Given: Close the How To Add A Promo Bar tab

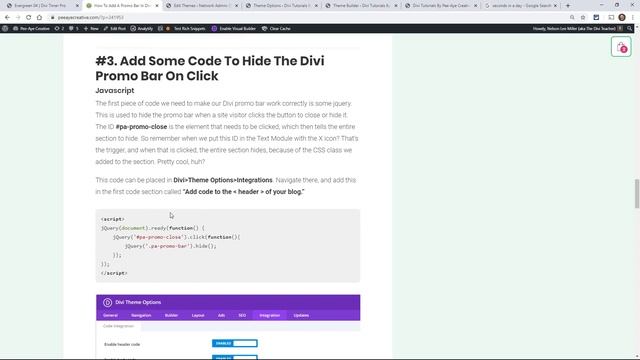Looking at the screenshot, I should point(157,6).
